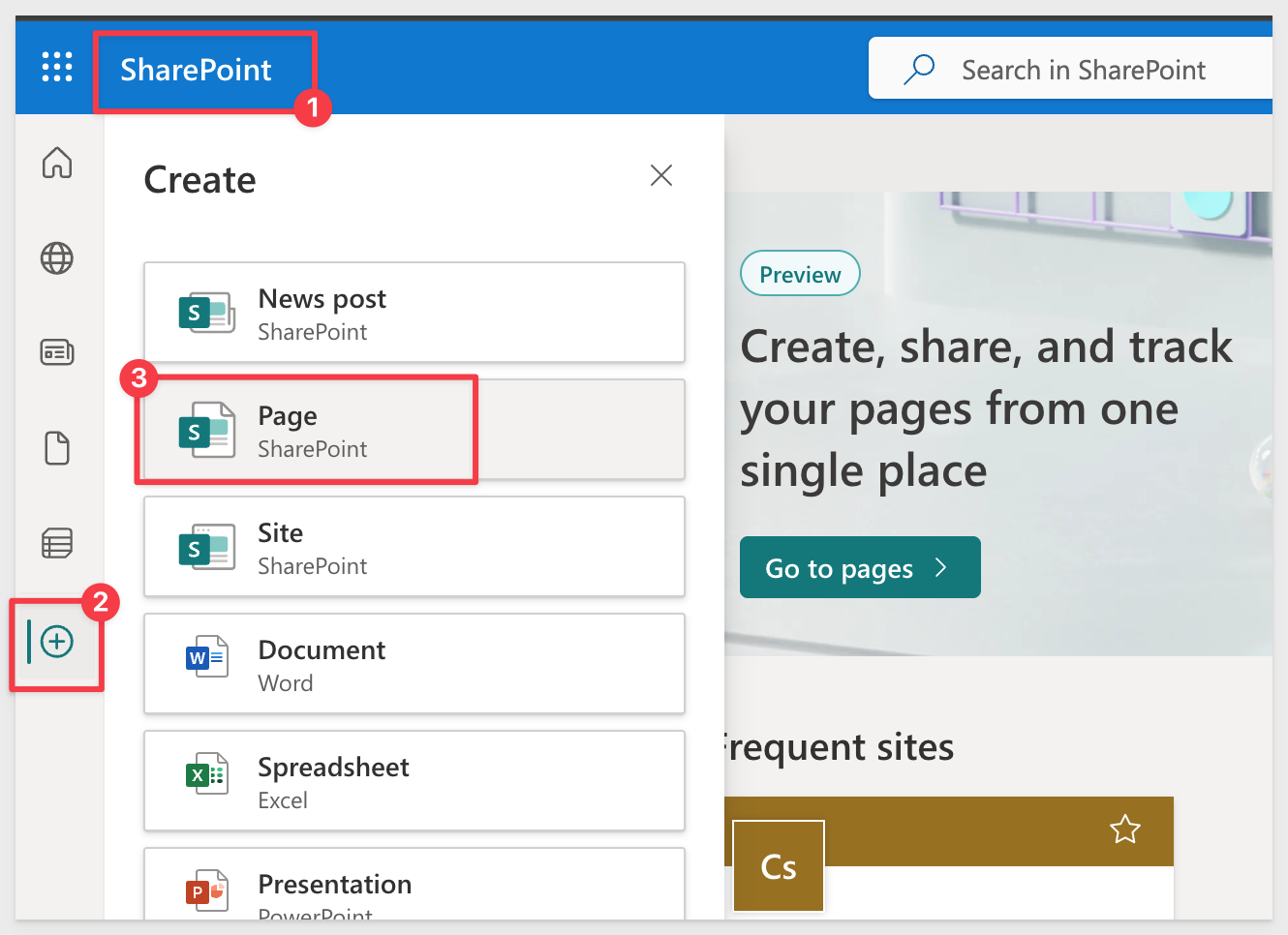Click the Go to pages button

[x=860, y=567]
